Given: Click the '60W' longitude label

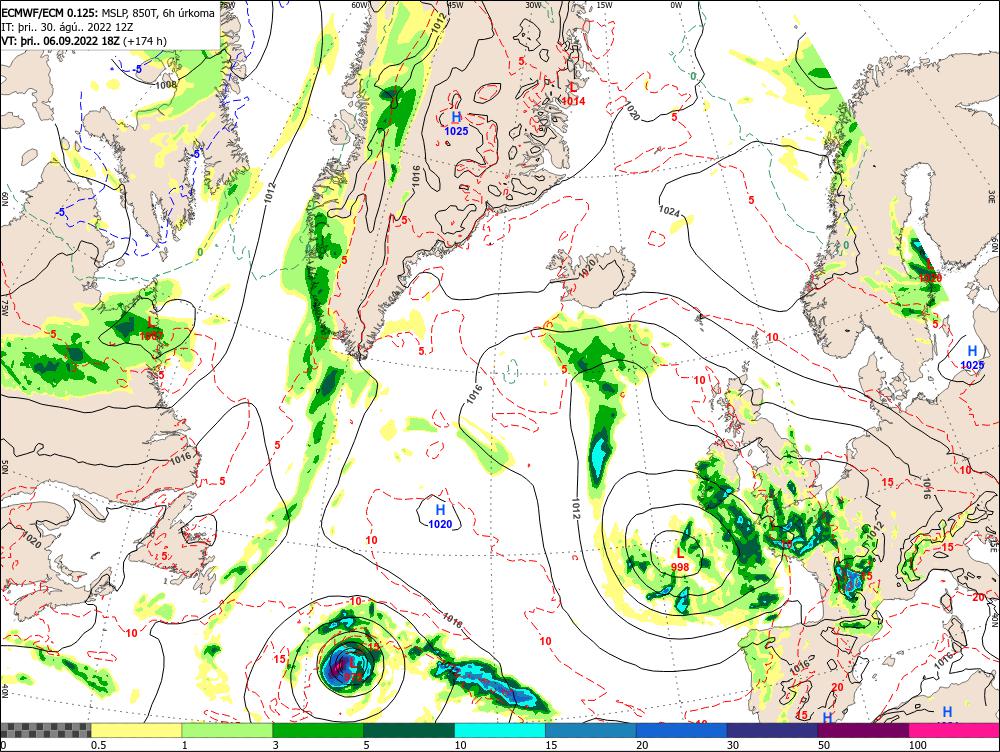Looking at the screenshot, I should (360, 5).
